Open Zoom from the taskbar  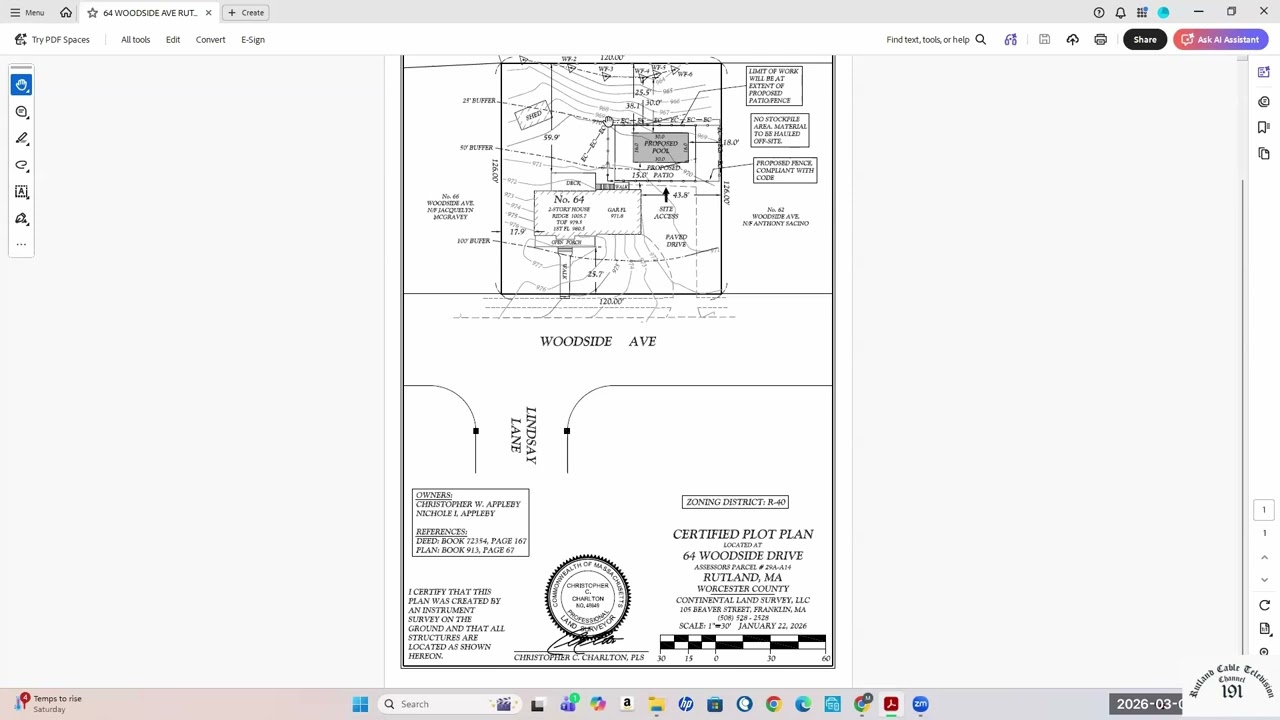pos(920,704)
